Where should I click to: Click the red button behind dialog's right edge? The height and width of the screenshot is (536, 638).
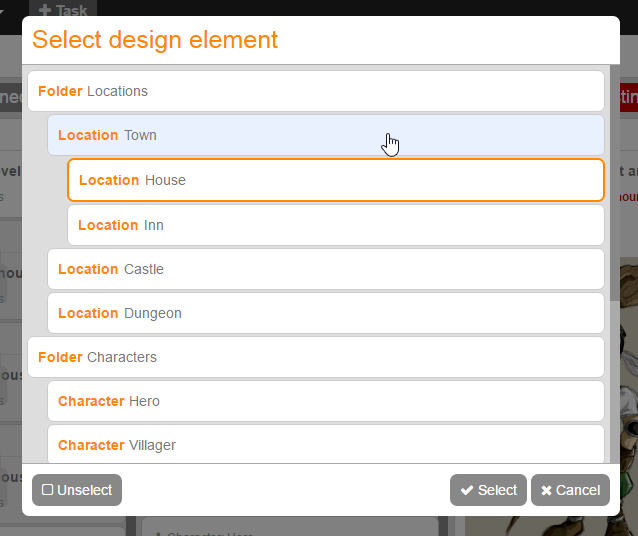pyautogui.click(x=628, y=97)
